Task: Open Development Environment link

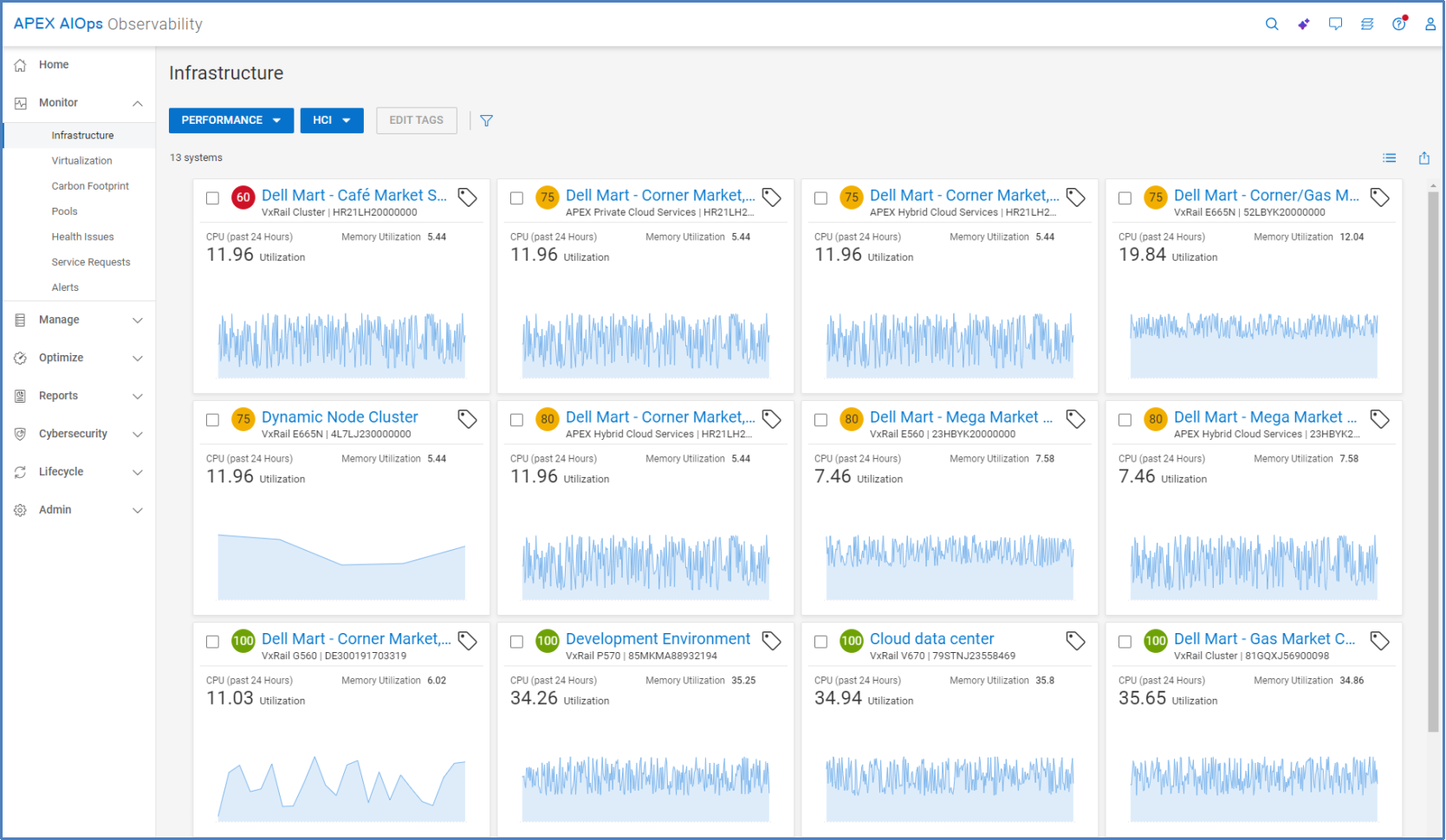Action: 658,639
